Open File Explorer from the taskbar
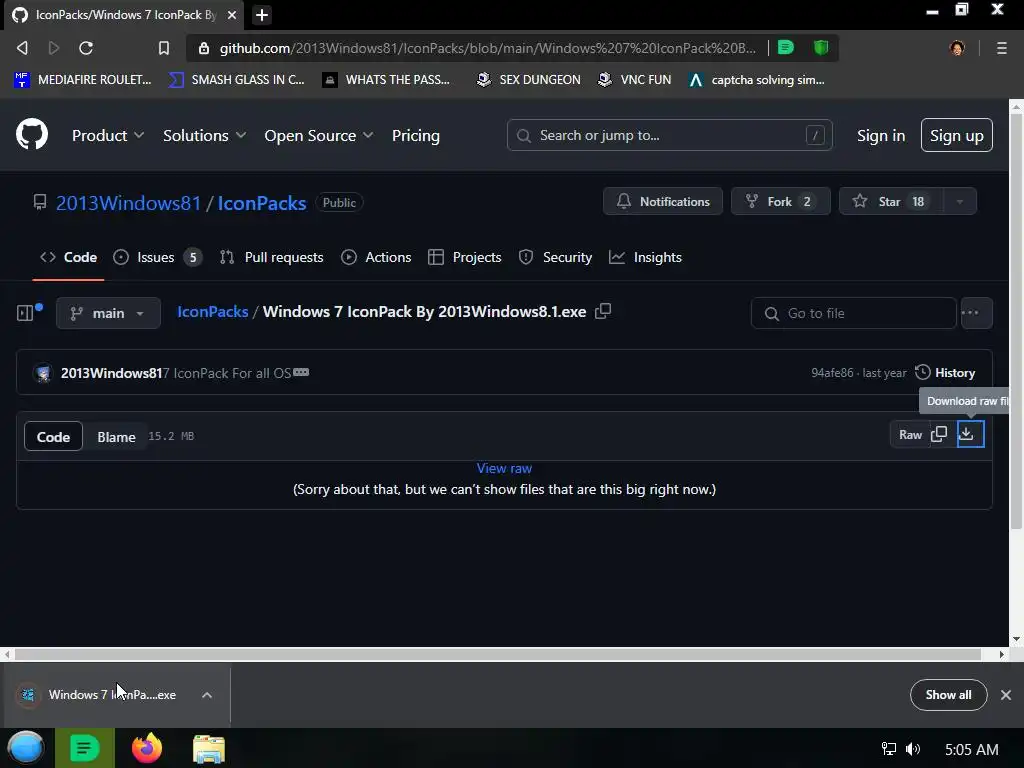This screenshot has width=1024, height=768. point(209,748)
